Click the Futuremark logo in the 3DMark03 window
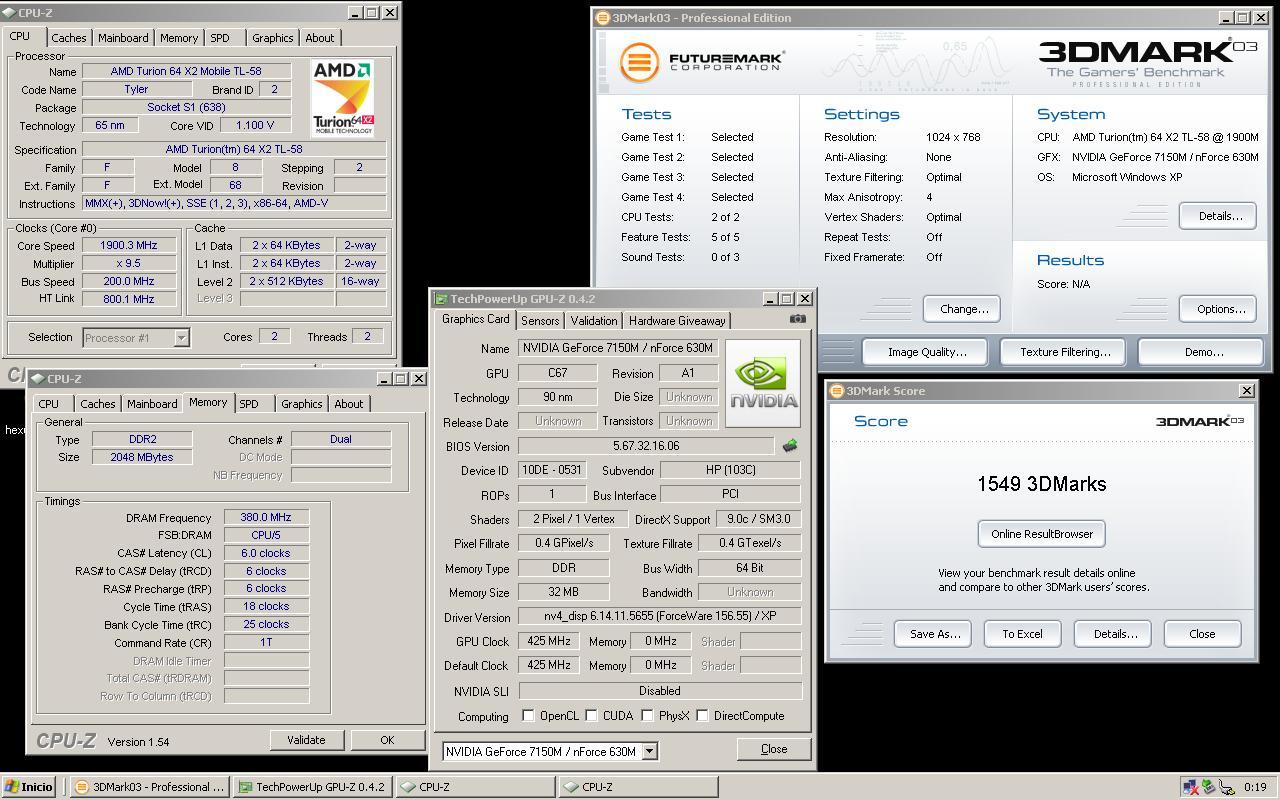The width and height of the screenshot is (1280, 800). 700,62
